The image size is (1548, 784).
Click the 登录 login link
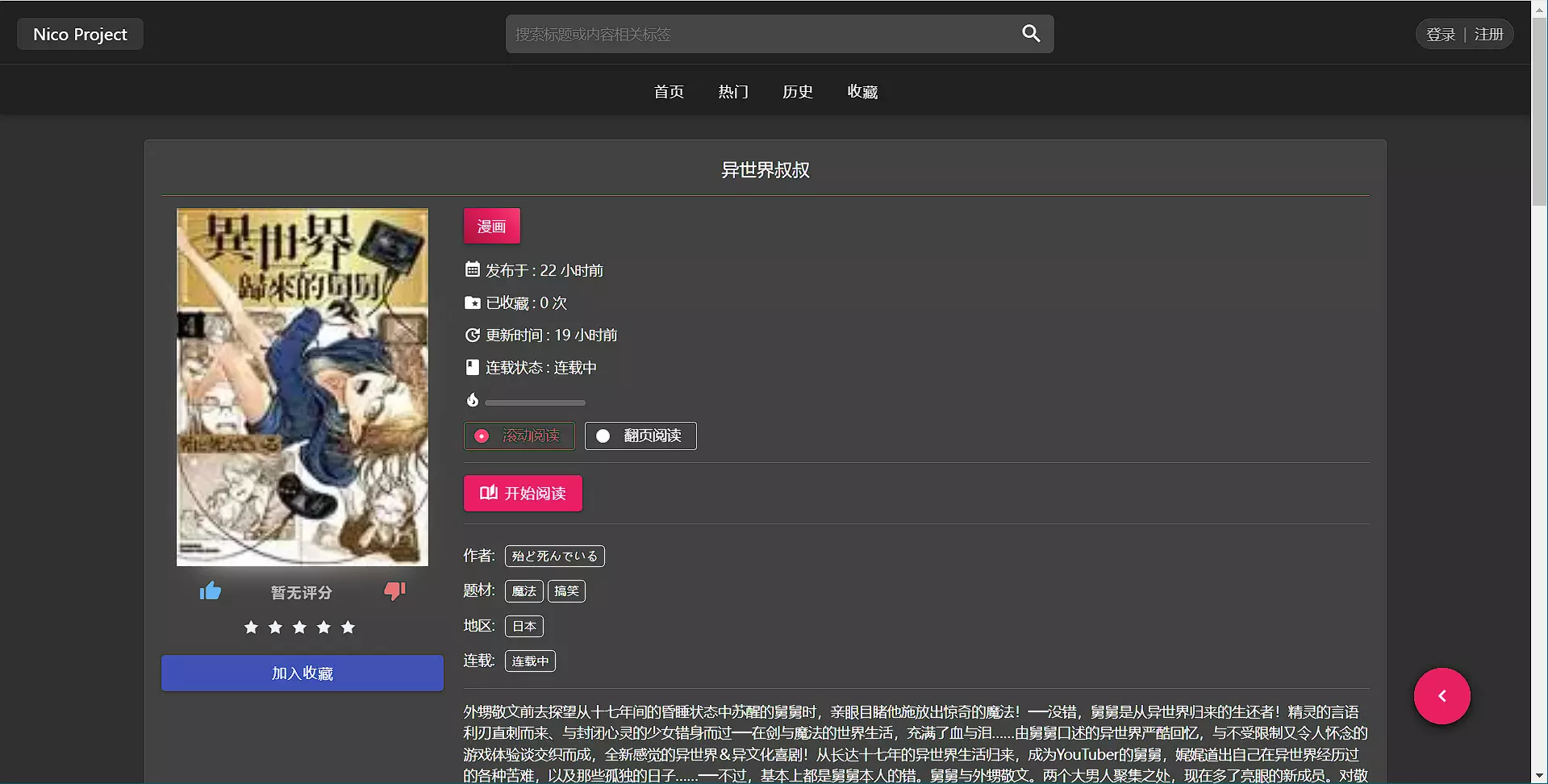point(1440,35)
